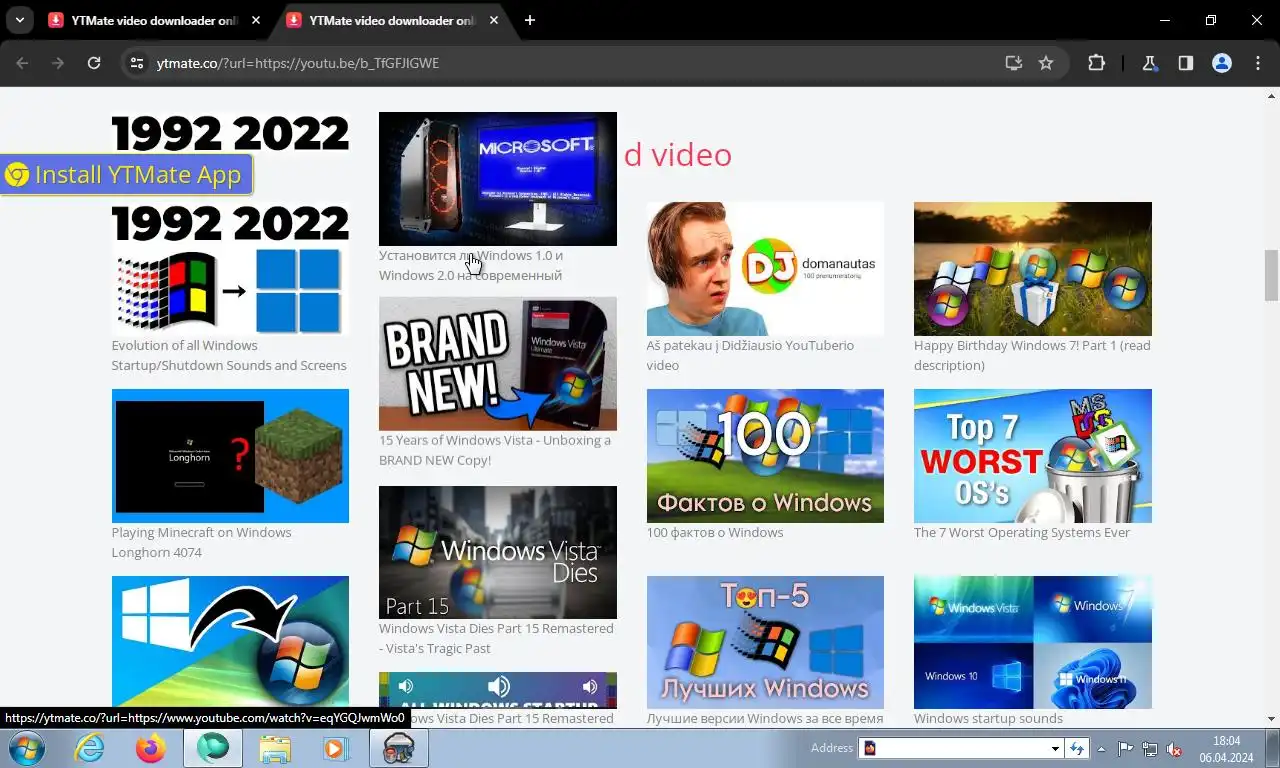Open Windows Explorer folder from taskbar
The width and height of the screenshot is (1280, 768).
(x=275, y=748)
